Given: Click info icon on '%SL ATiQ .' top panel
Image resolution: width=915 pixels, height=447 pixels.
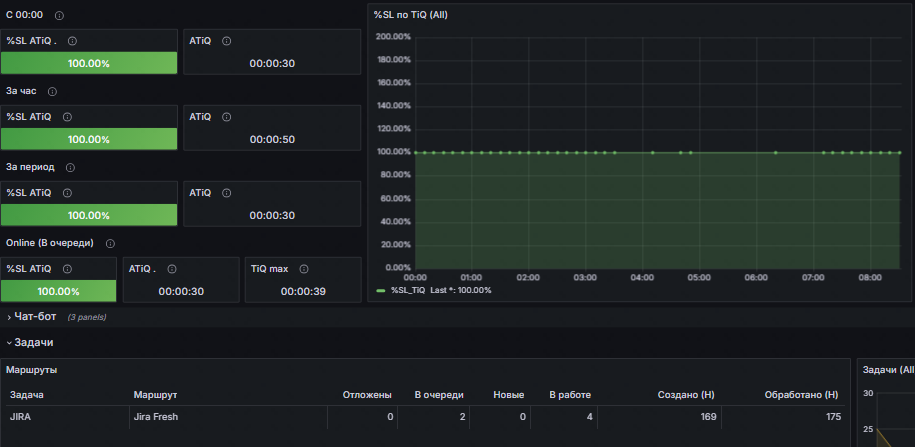Looking at the screenshot, I should (x=72, y=41).
